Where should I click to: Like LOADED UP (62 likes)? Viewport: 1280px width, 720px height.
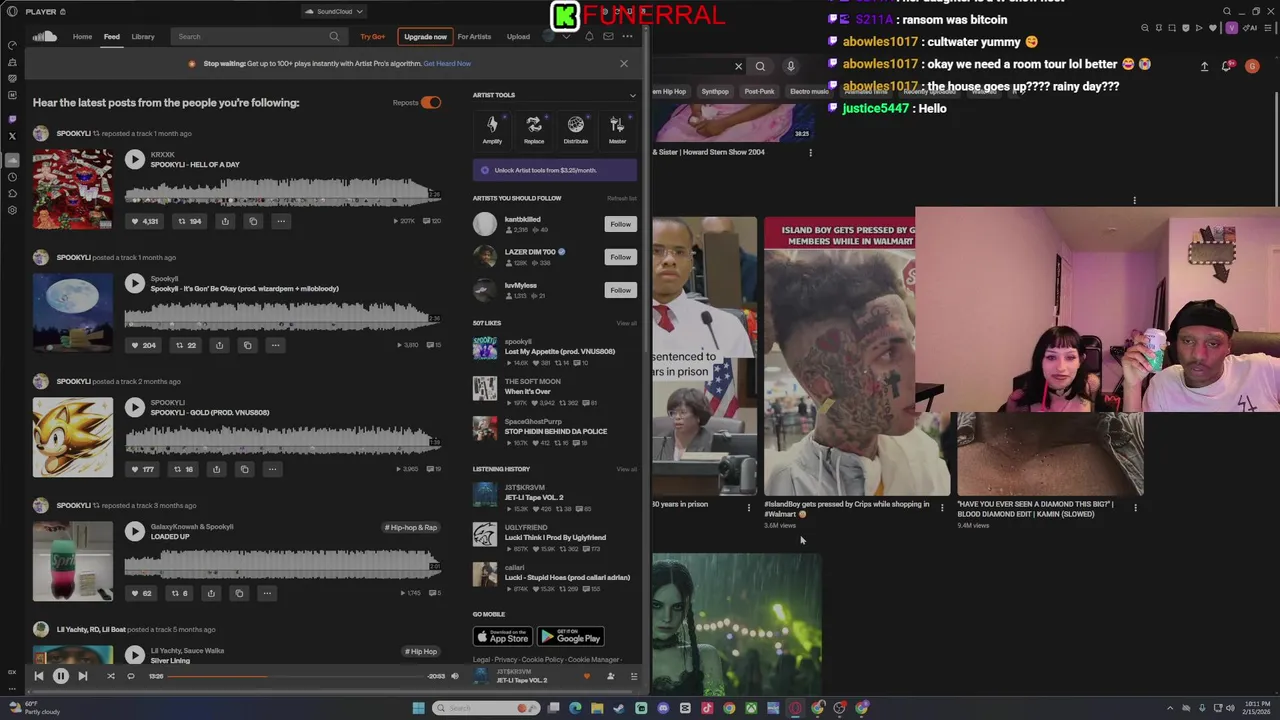click(x=142, y=593)
